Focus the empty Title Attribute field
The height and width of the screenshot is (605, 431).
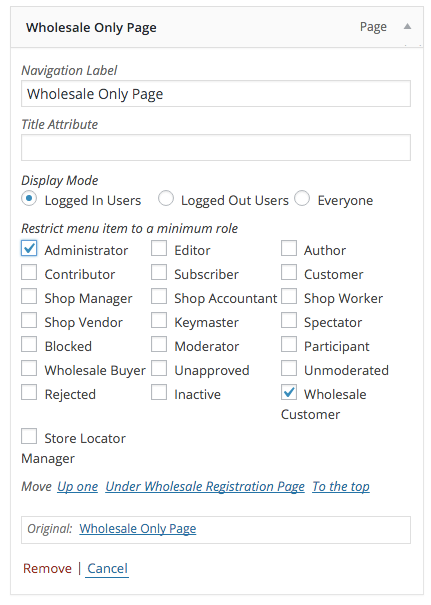point(216,147)
